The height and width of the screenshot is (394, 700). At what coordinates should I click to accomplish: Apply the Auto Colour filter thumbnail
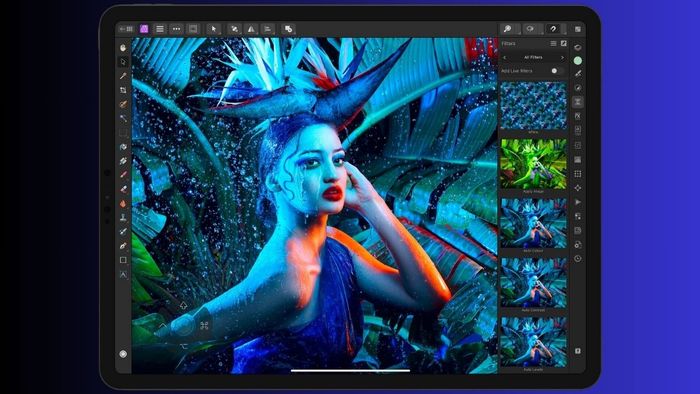pyautogui.click(x=533, y=223)
